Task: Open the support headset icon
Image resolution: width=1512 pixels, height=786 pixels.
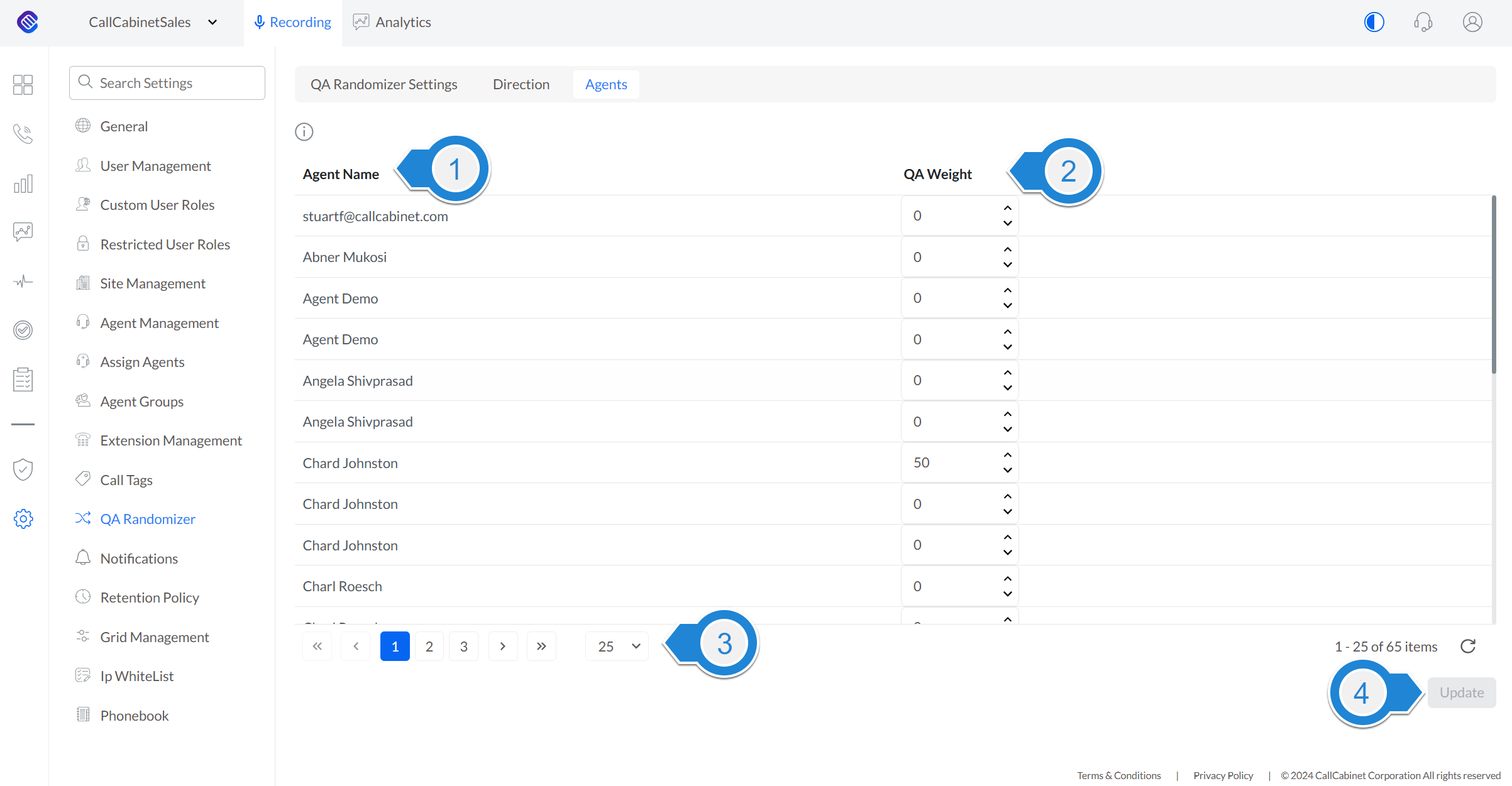Action: (x=1423, y=22)
